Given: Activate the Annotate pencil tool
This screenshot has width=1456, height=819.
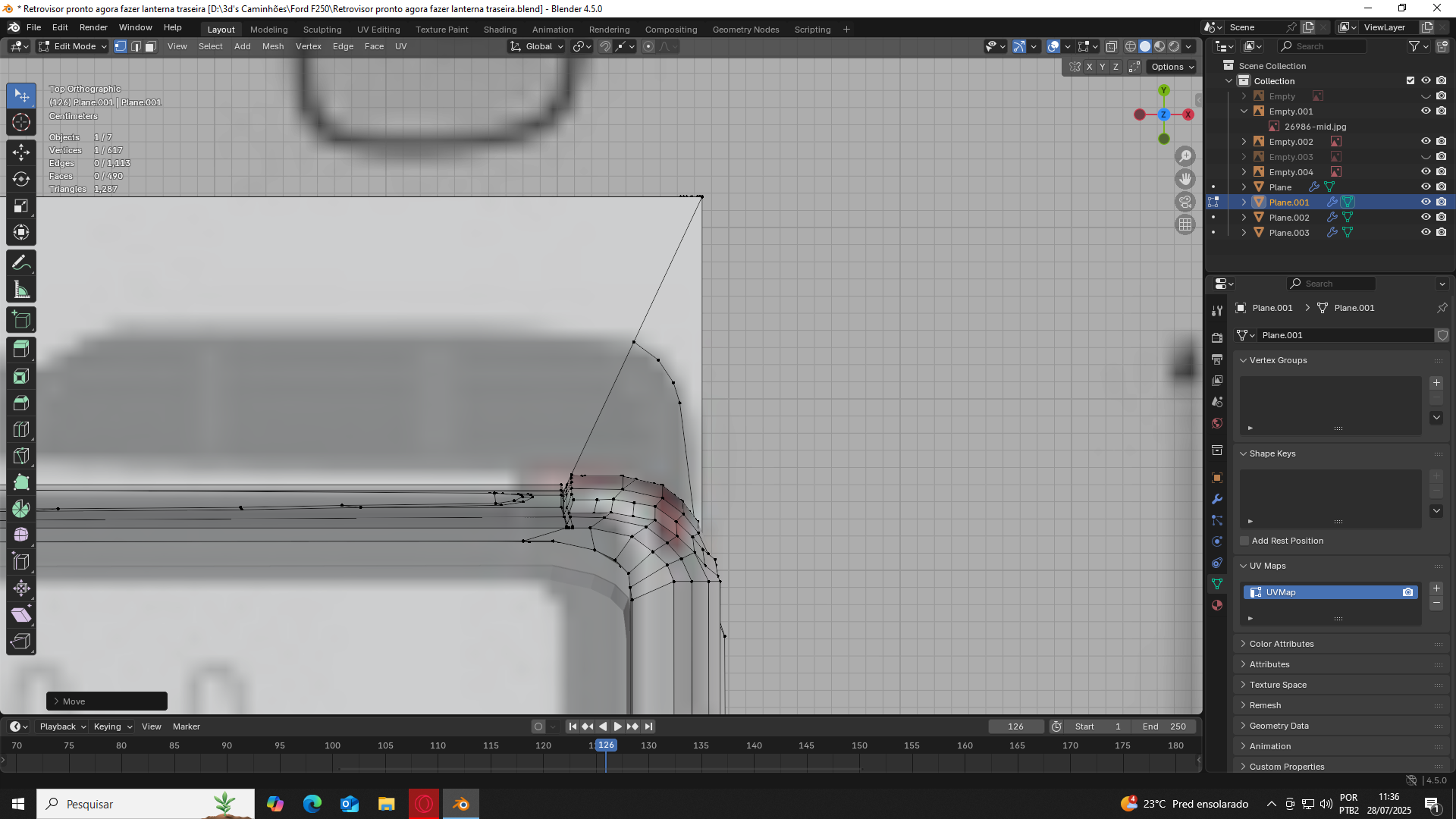Looking at the screenshot, I should [x=21, y=263].
